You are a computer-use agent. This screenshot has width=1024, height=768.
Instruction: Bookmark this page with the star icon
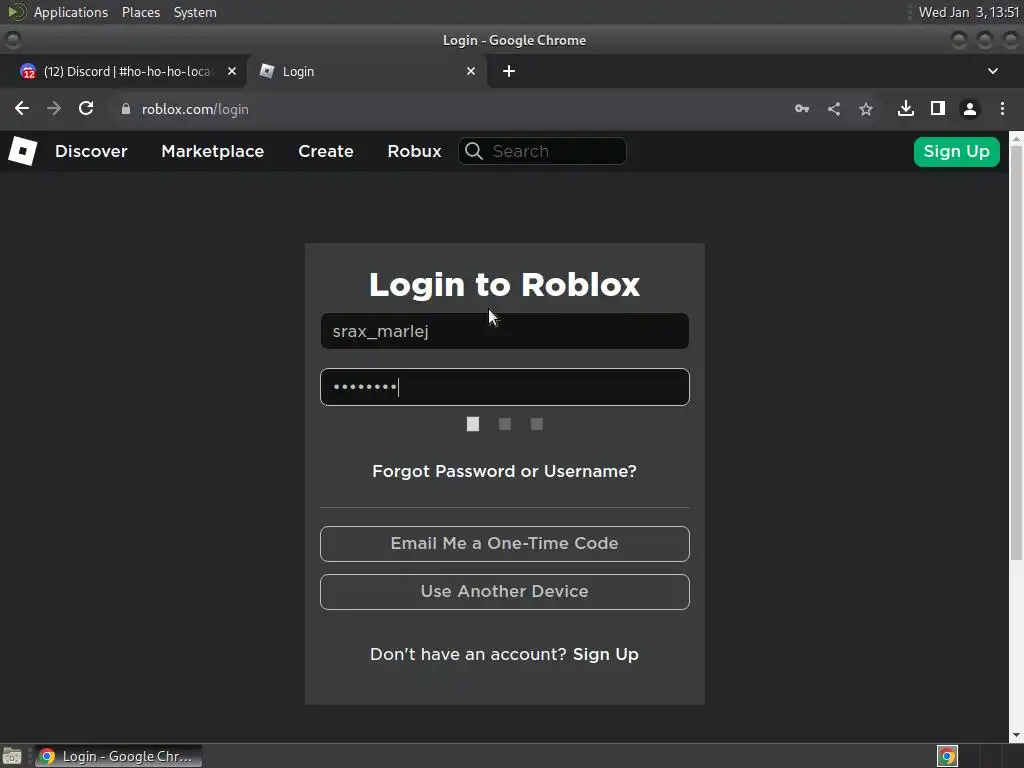click(x=866, y=108)
